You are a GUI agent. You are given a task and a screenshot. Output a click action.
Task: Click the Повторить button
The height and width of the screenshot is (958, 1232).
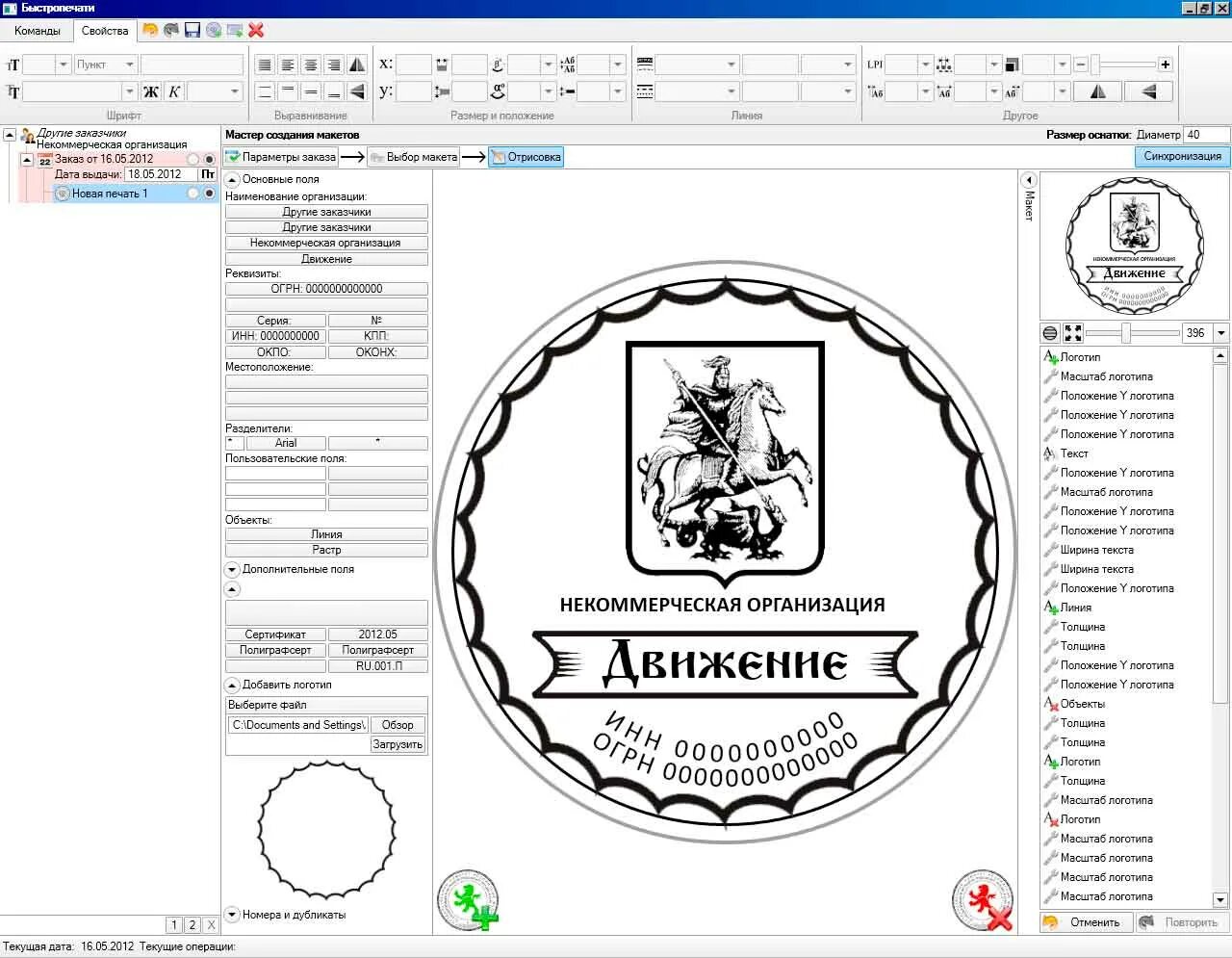point(1181,922)
